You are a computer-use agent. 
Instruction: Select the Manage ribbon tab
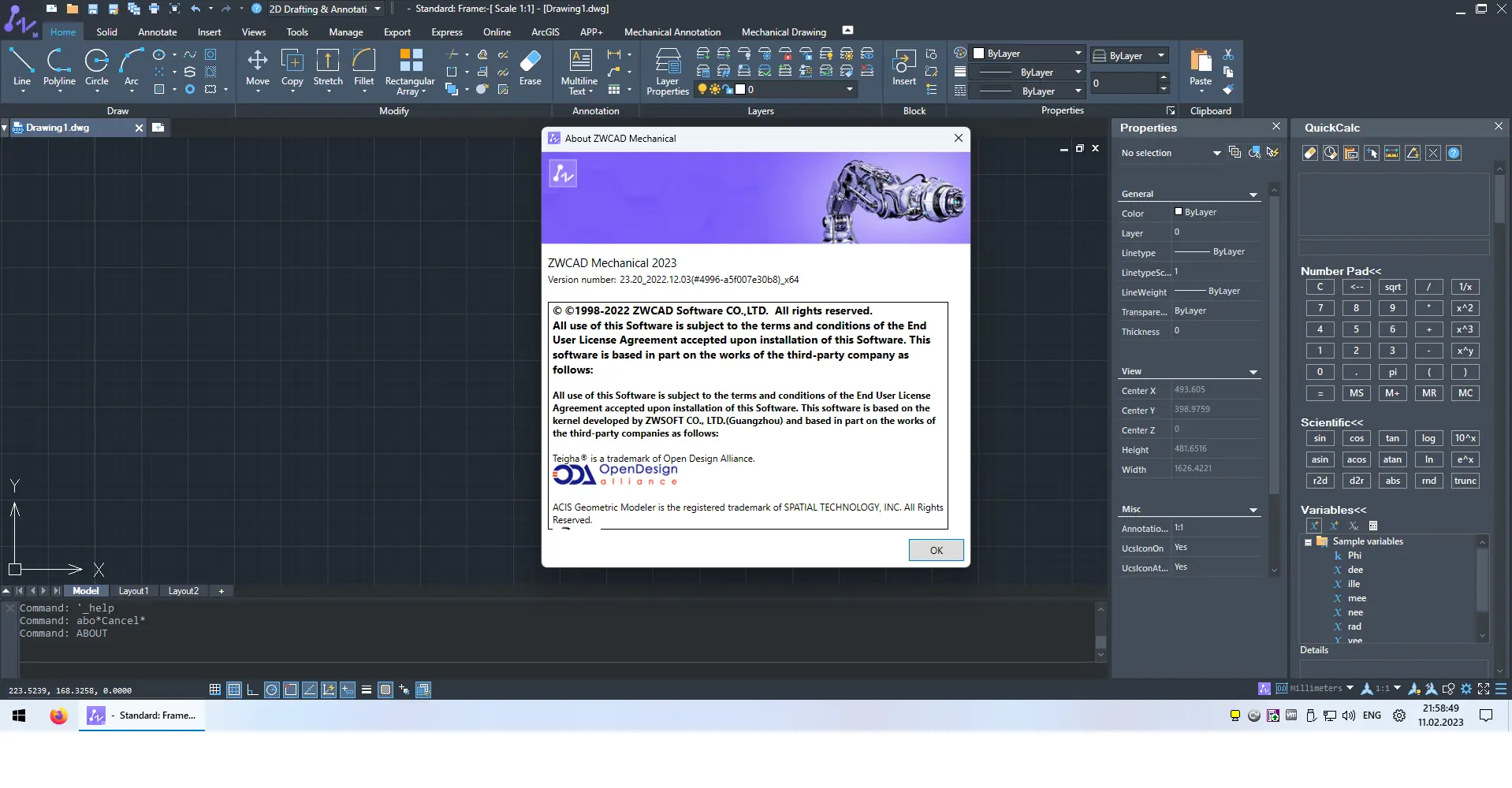(x=346, y=32)
